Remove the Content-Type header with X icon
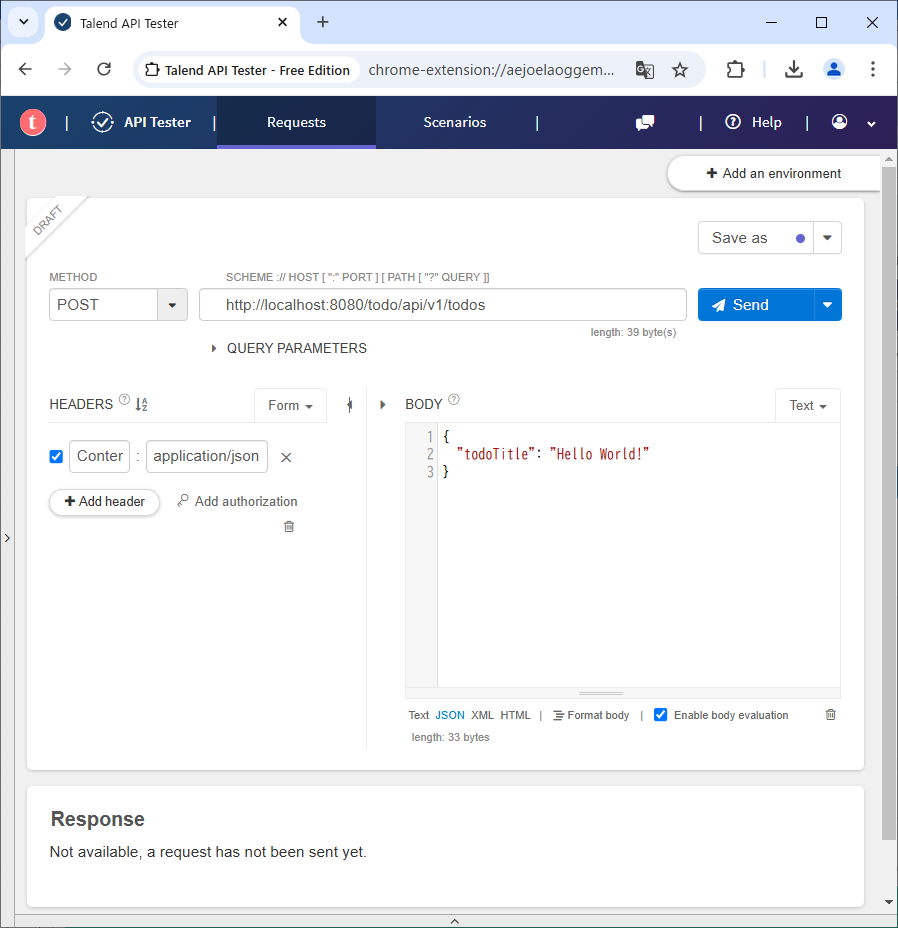The height and width of the screenshot is (928, 898). coord(286,457)
